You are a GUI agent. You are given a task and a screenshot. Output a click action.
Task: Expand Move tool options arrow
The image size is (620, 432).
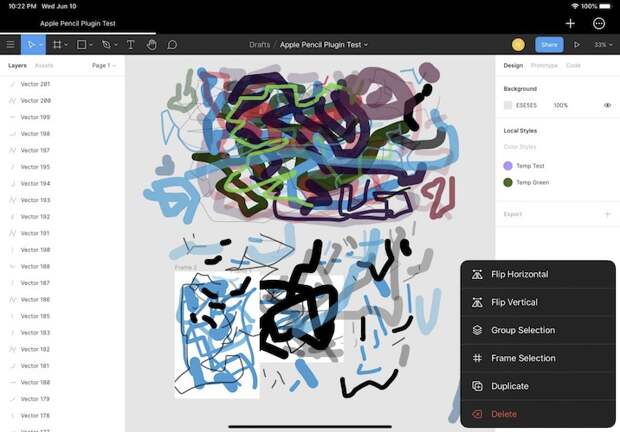click(x=41, y=45)
